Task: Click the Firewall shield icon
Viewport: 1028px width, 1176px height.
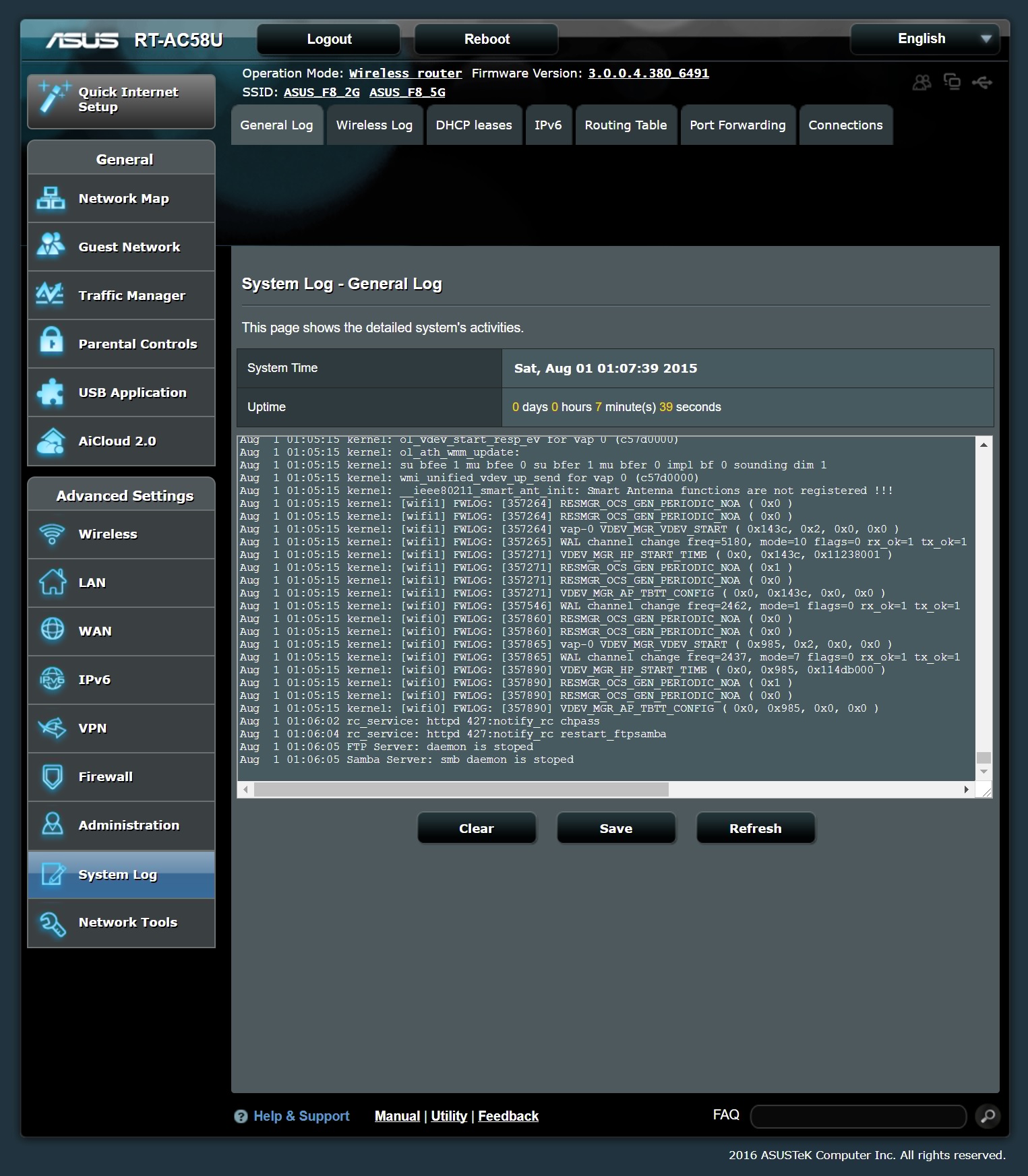Action: (52, 777)
